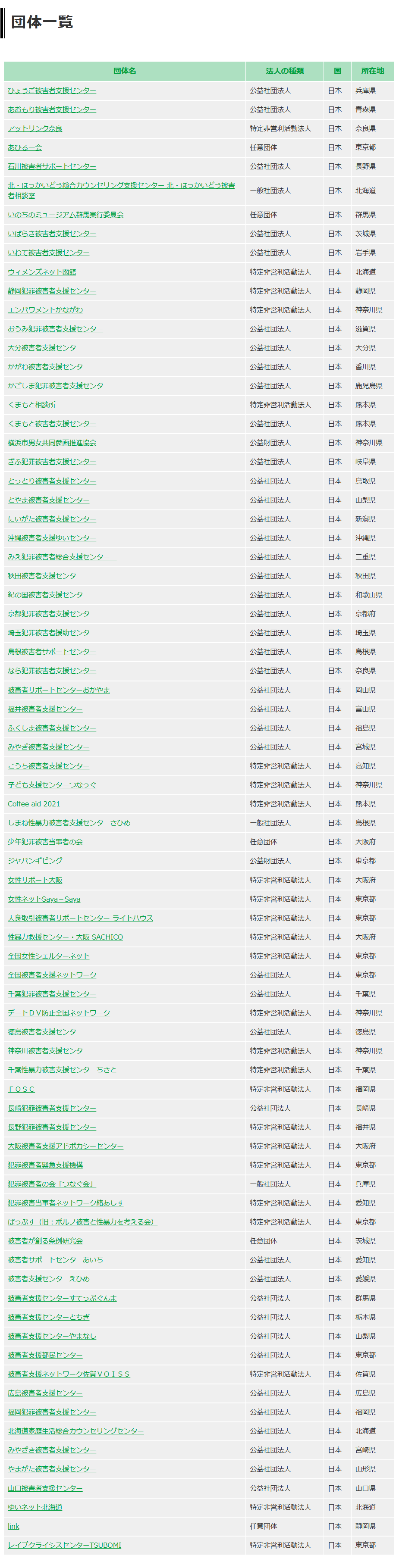Open 全国被害者支援ネットワーク link
Image resolution: width=396 pixels, height=1568 pixels.
click(x=52, y=975)
